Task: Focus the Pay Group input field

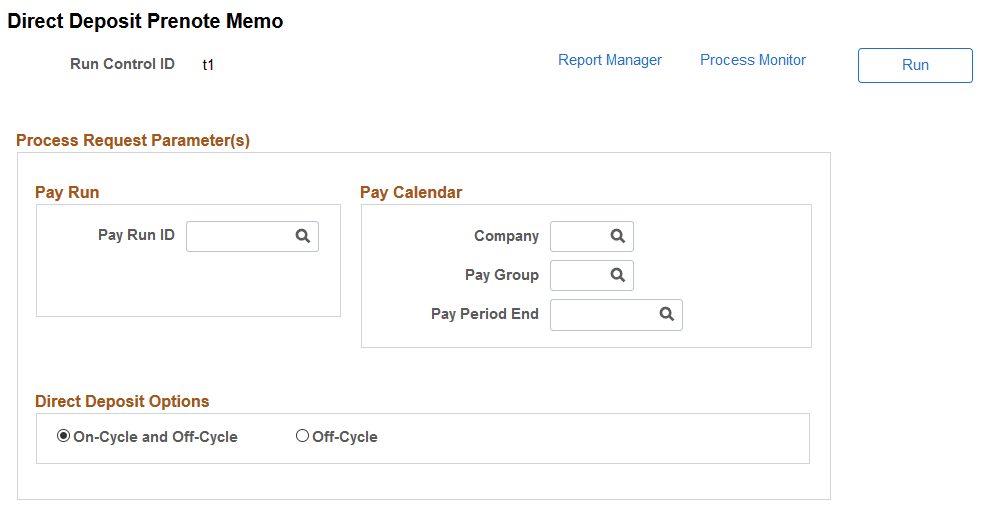Action: pos(579,275)
